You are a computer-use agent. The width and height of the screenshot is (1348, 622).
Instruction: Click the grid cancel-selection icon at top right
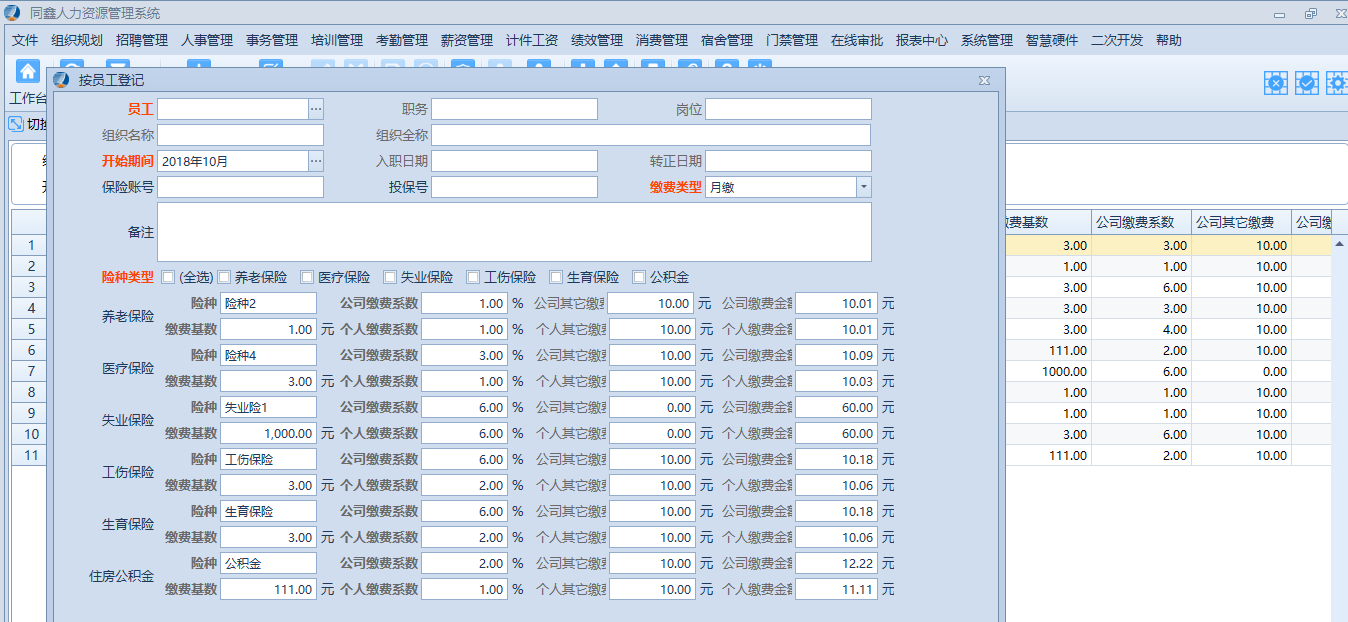(1275, 83)
